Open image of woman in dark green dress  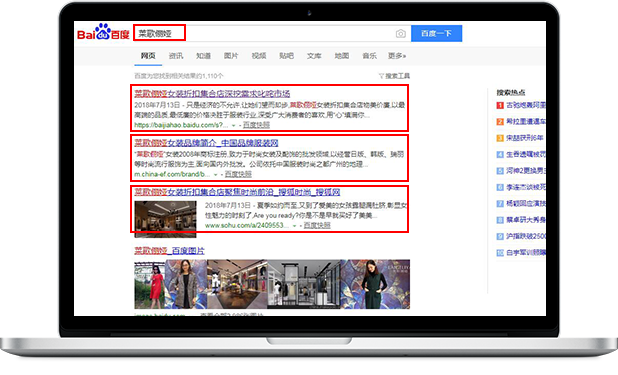click(375, 284)
